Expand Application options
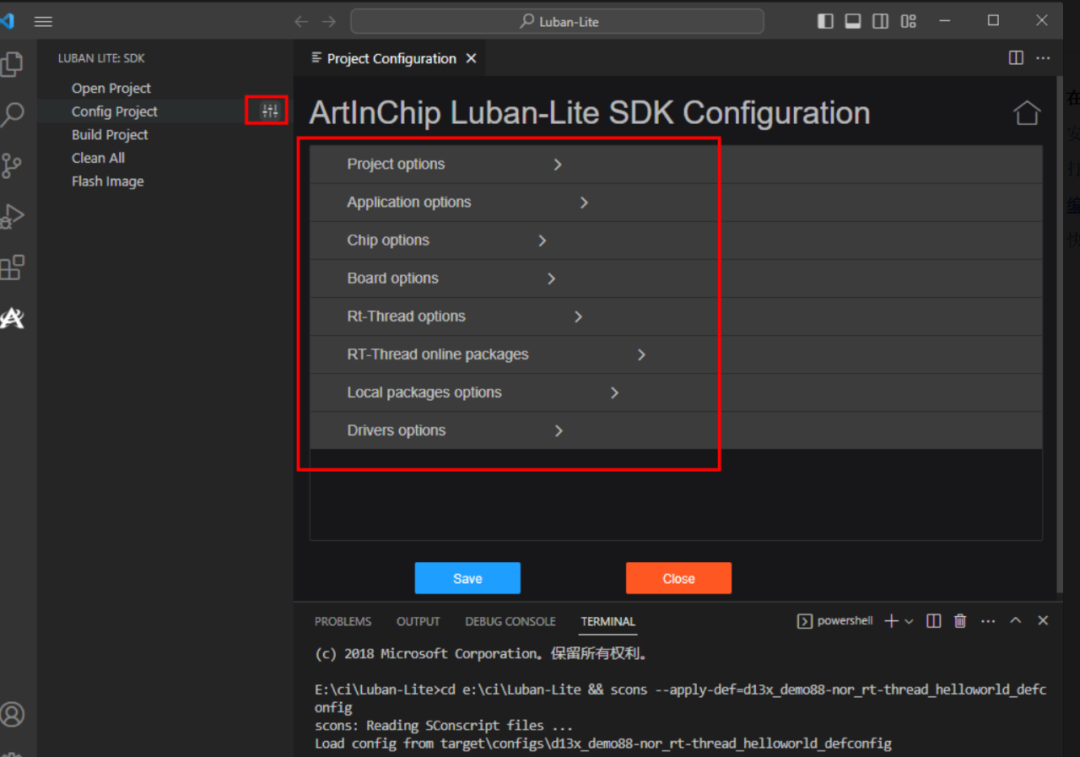 tap(676, 203)
